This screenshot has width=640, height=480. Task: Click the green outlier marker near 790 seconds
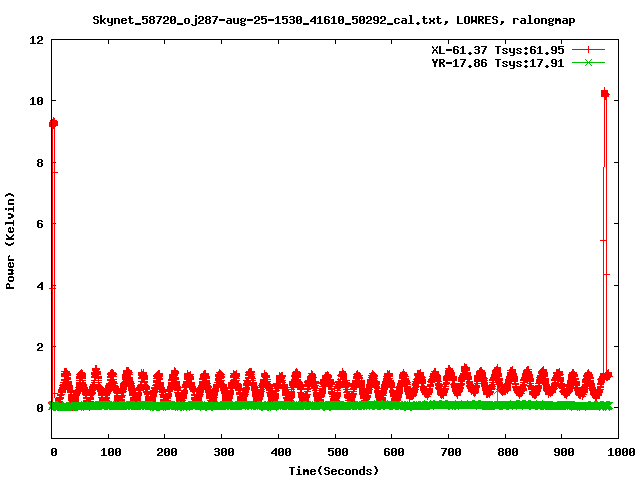point(497,391)
